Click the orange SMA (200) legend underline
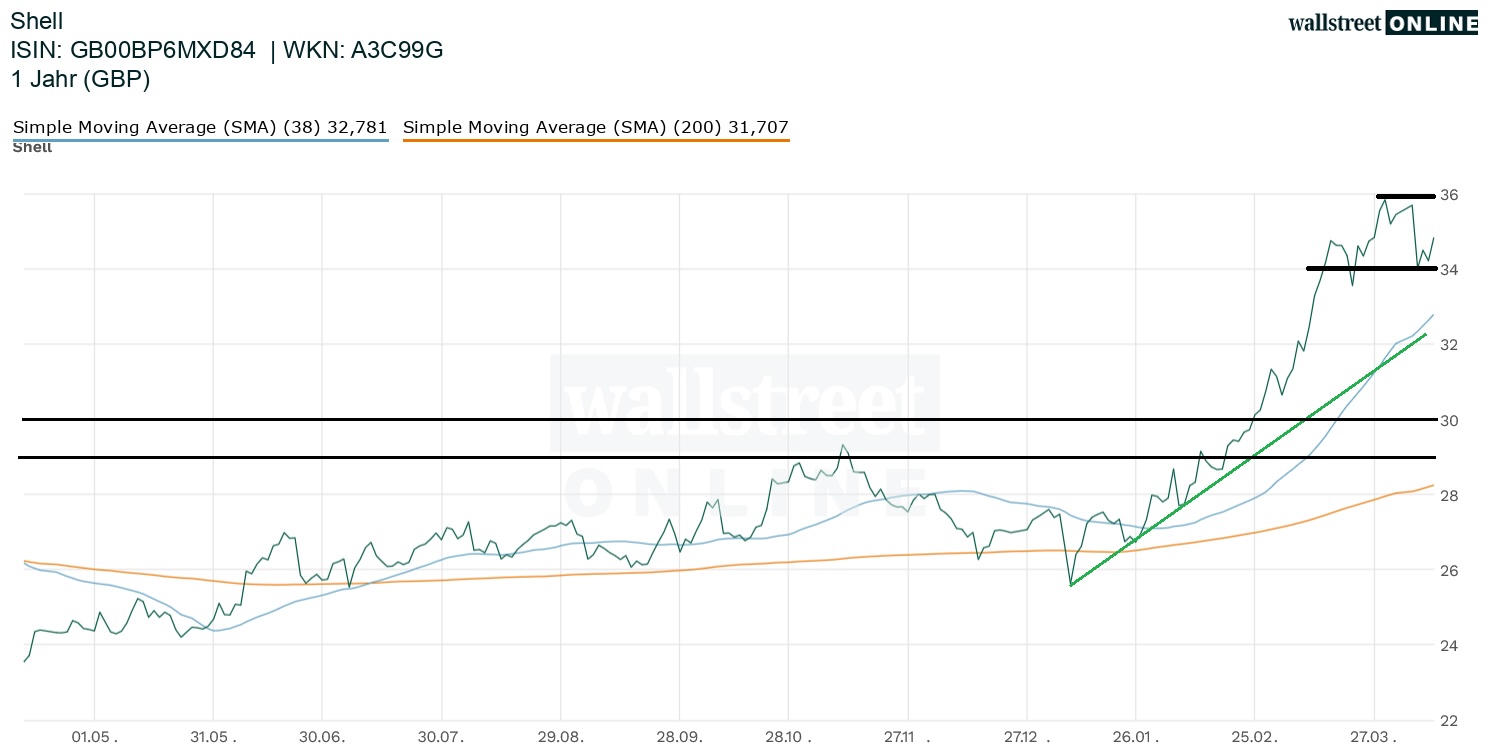 tap(595, 140)
